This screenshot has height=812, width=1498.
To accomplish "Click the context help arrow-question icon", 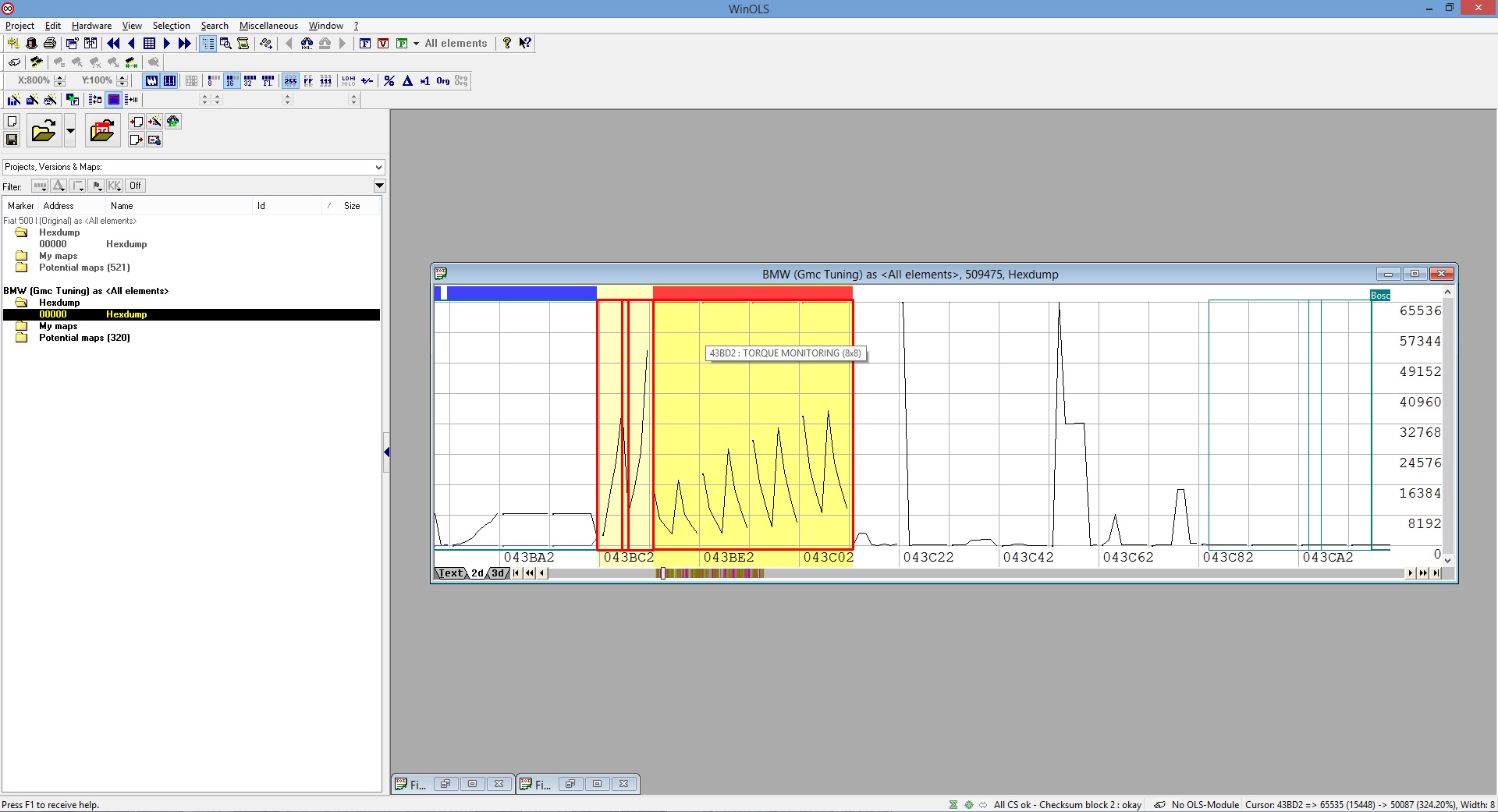I will click(525, 44).
